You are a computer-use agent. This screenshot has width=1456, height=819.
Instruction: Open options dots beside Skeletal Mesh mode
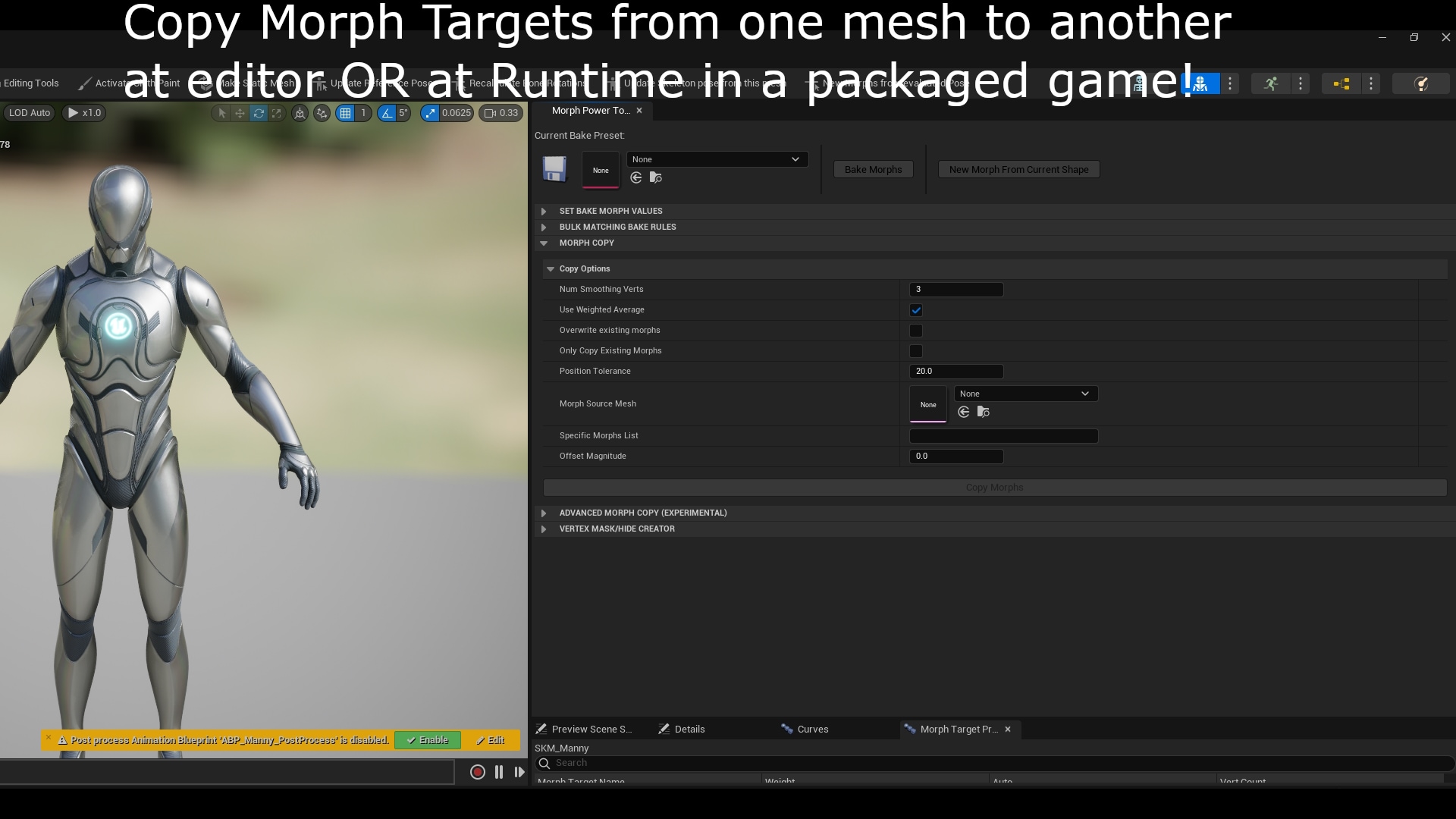[x=1230, y=83]
